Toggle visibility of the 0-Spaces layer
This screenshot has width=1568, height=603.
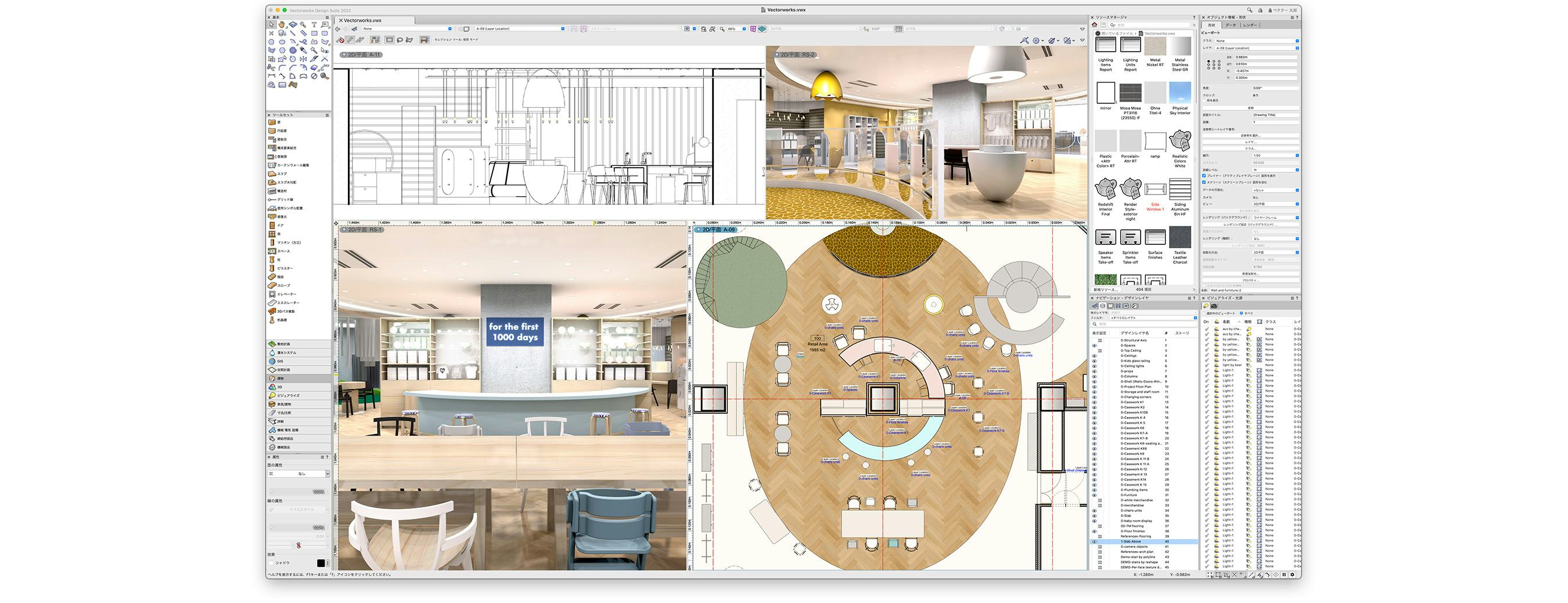coord(1095,346)
